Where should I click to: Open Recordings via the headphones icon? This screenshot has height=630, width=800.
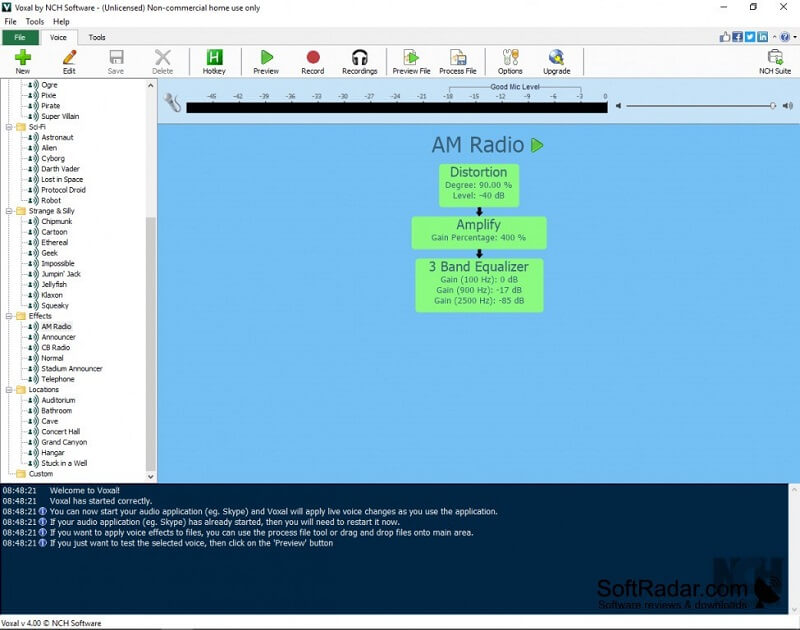click(x=359, y=58)
